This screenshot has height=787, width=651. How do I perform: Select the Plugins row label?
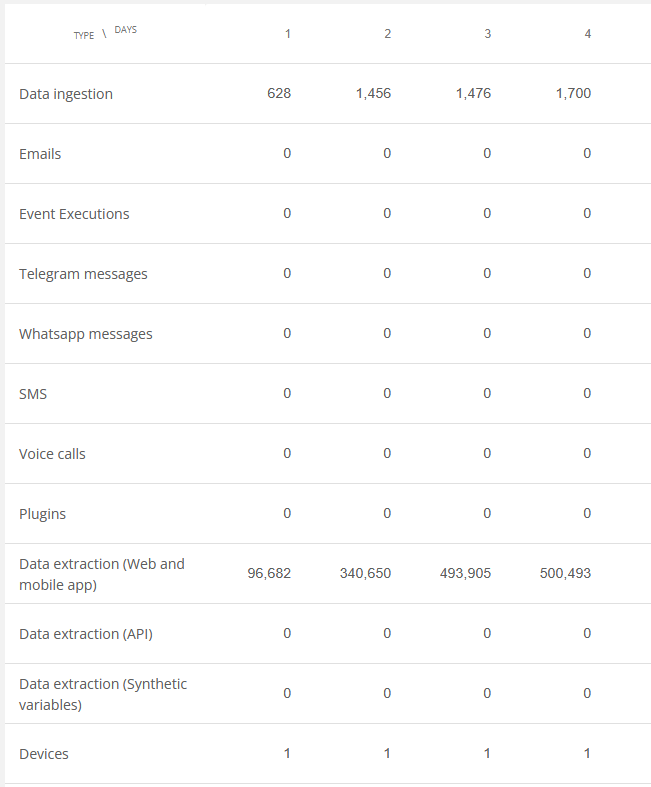point(43,514)
